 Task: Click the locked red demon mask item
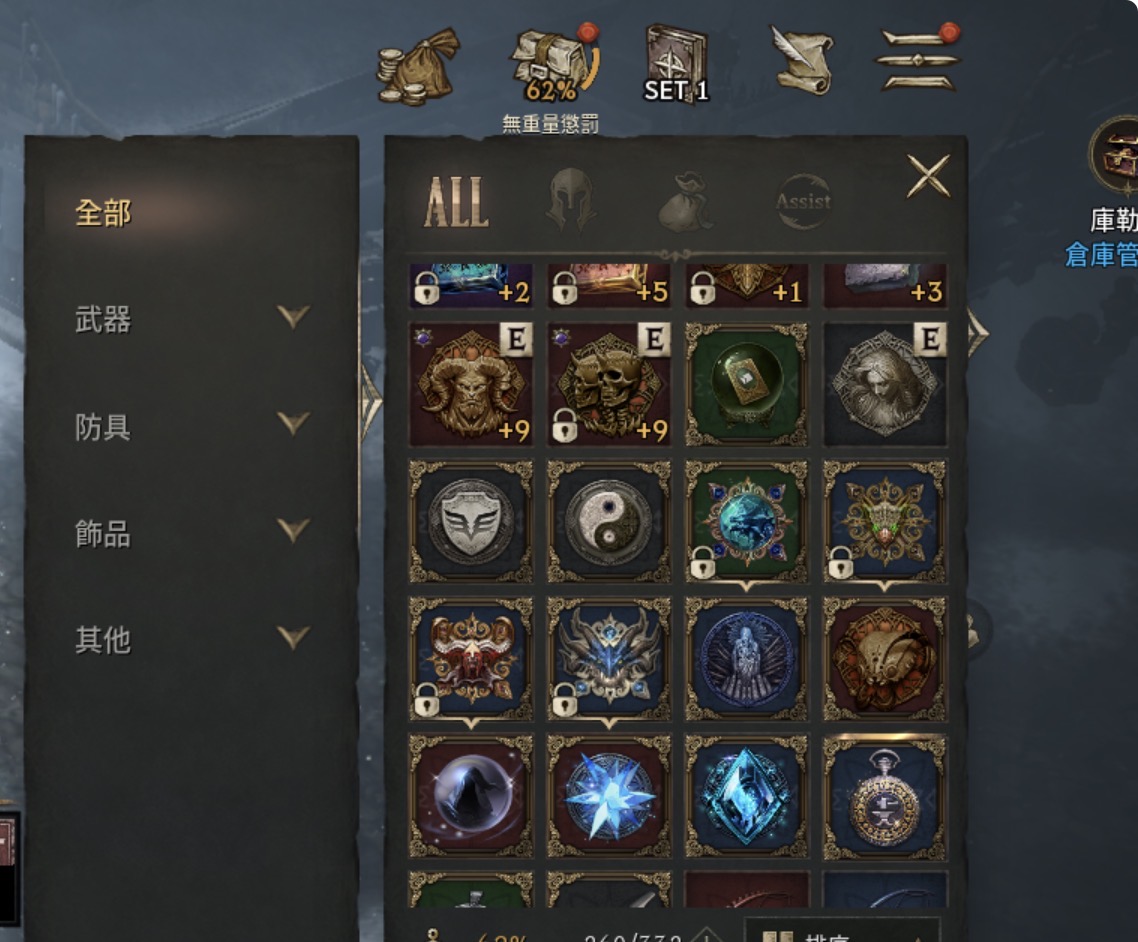coord(471,659)
